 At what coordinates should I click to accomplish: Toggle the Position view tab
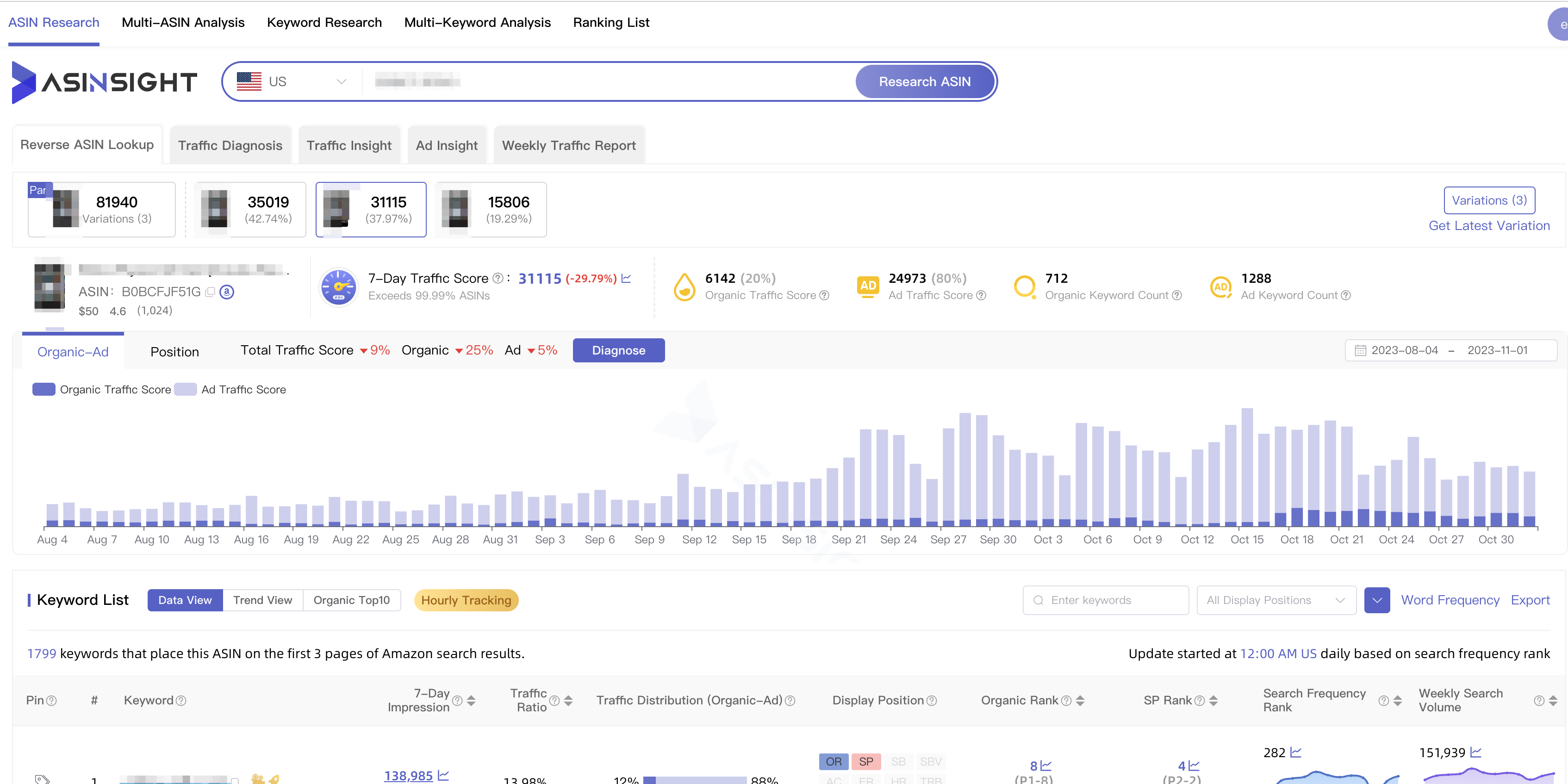(175, 351)
